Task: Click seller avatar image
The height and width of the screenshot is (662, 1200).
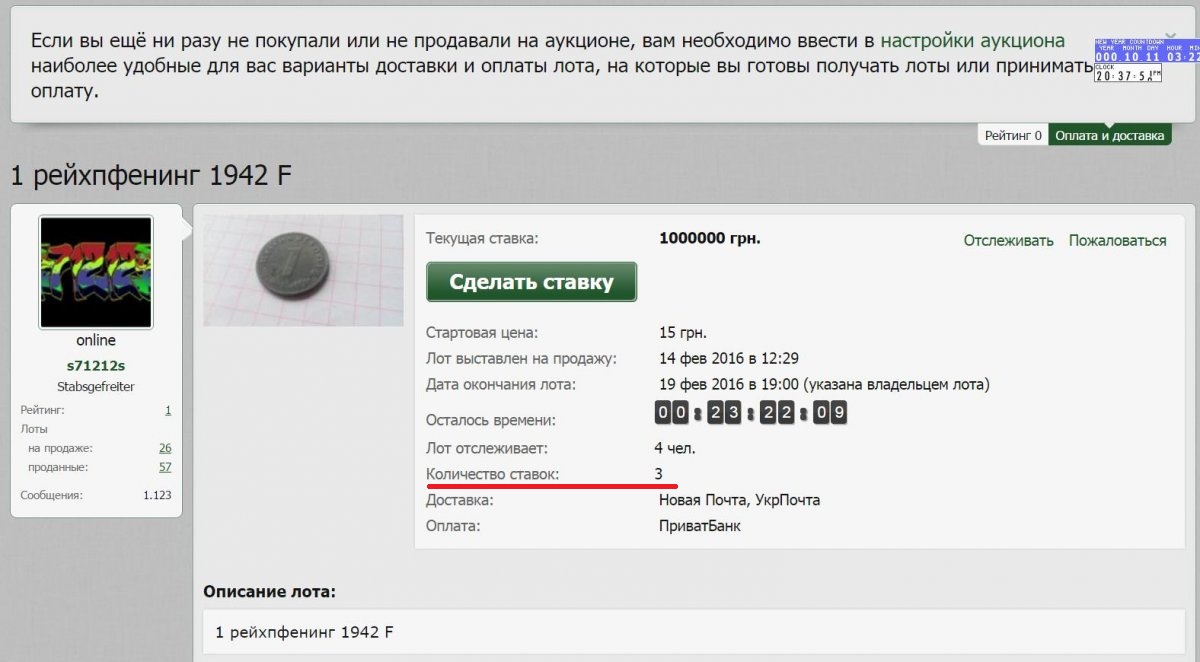Action: (x=96, y=272)
